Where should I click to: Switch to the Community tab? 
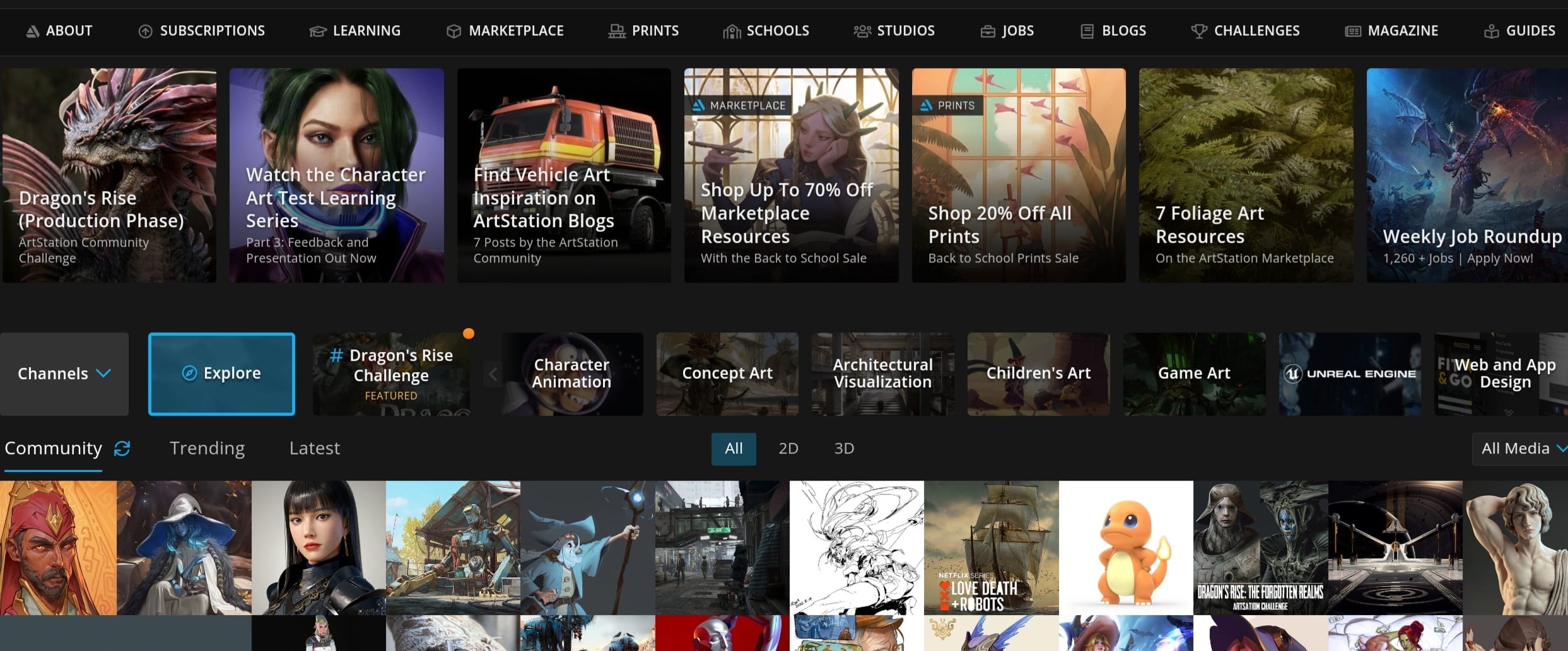[x=53, y=449]
